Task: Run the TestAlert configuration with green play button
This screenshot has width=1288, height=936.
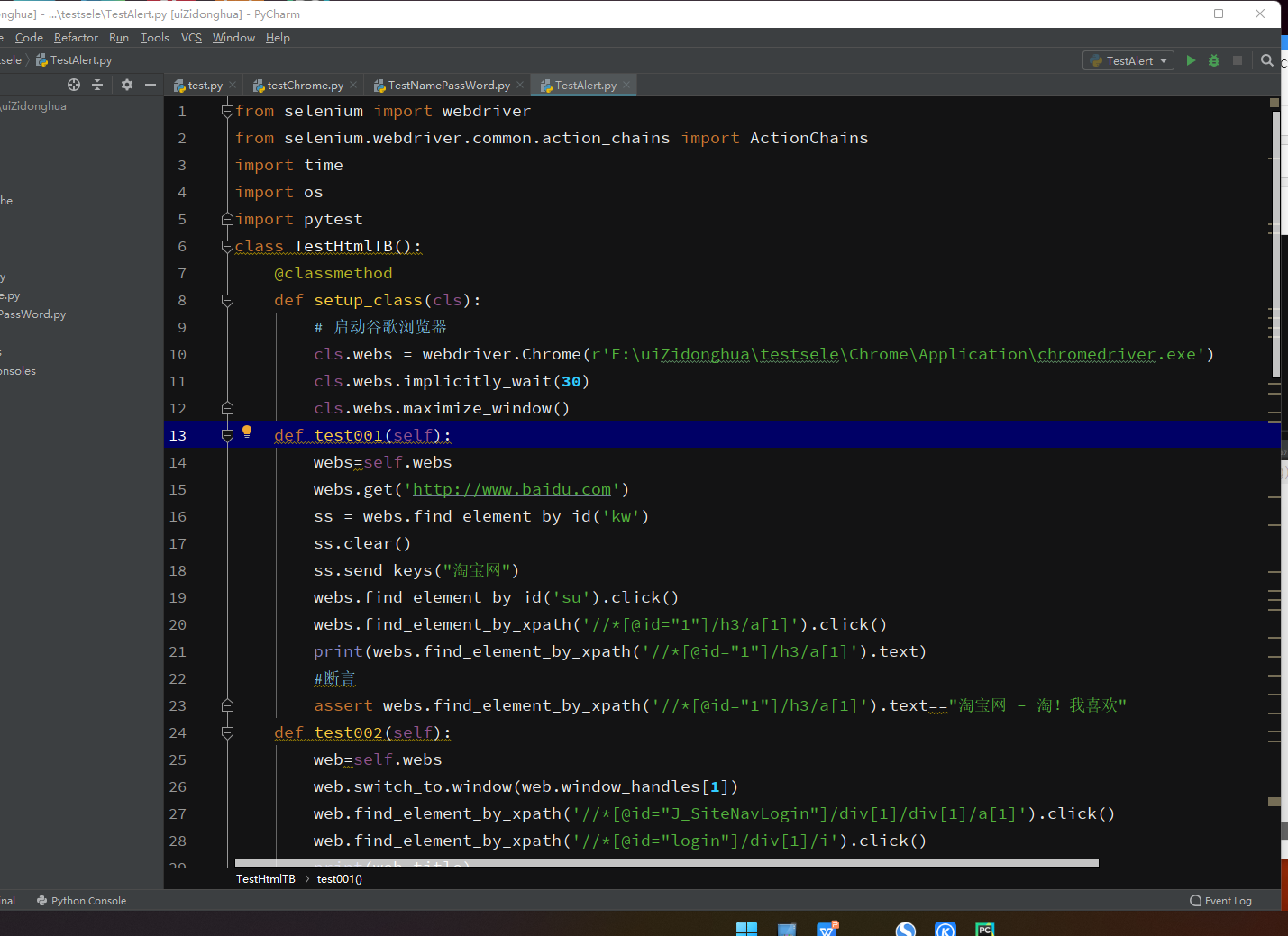Action: coord(1191,60)
